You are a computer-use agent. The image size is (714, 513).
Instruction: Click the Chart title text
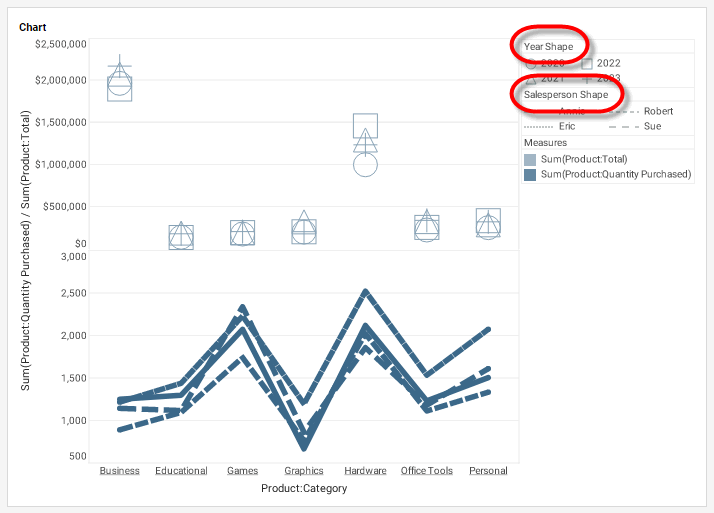(x=32, y=27)
